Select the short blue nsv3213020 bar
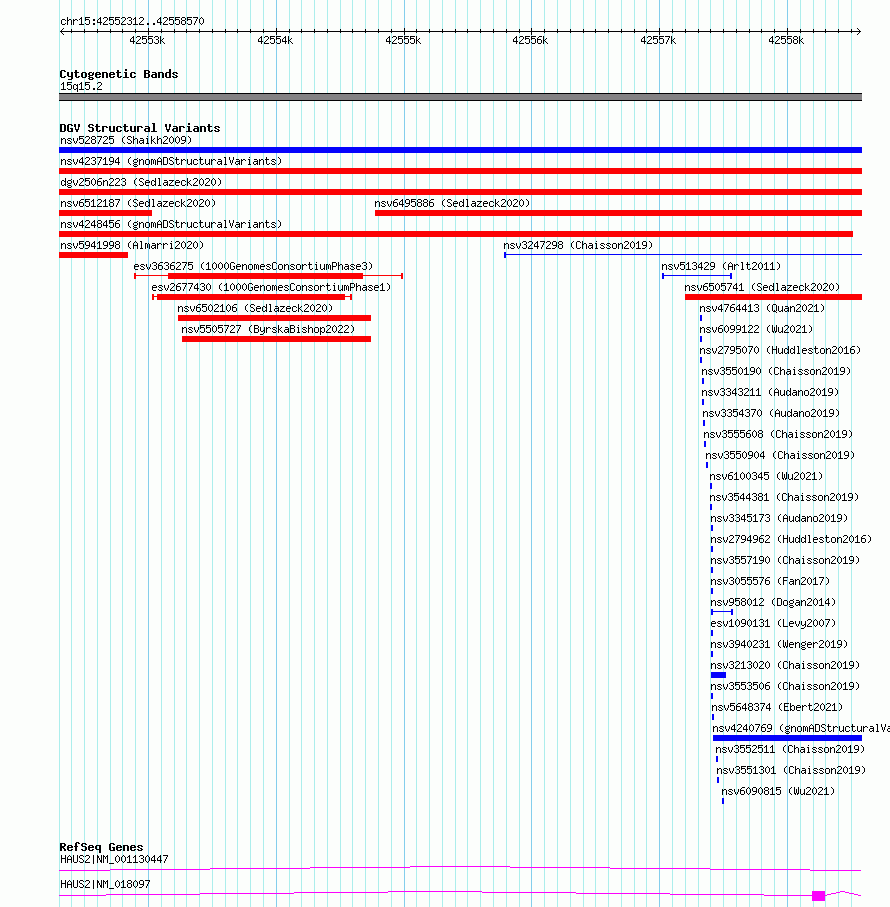Viewport: 890px width, 907px height. (719, 675)
